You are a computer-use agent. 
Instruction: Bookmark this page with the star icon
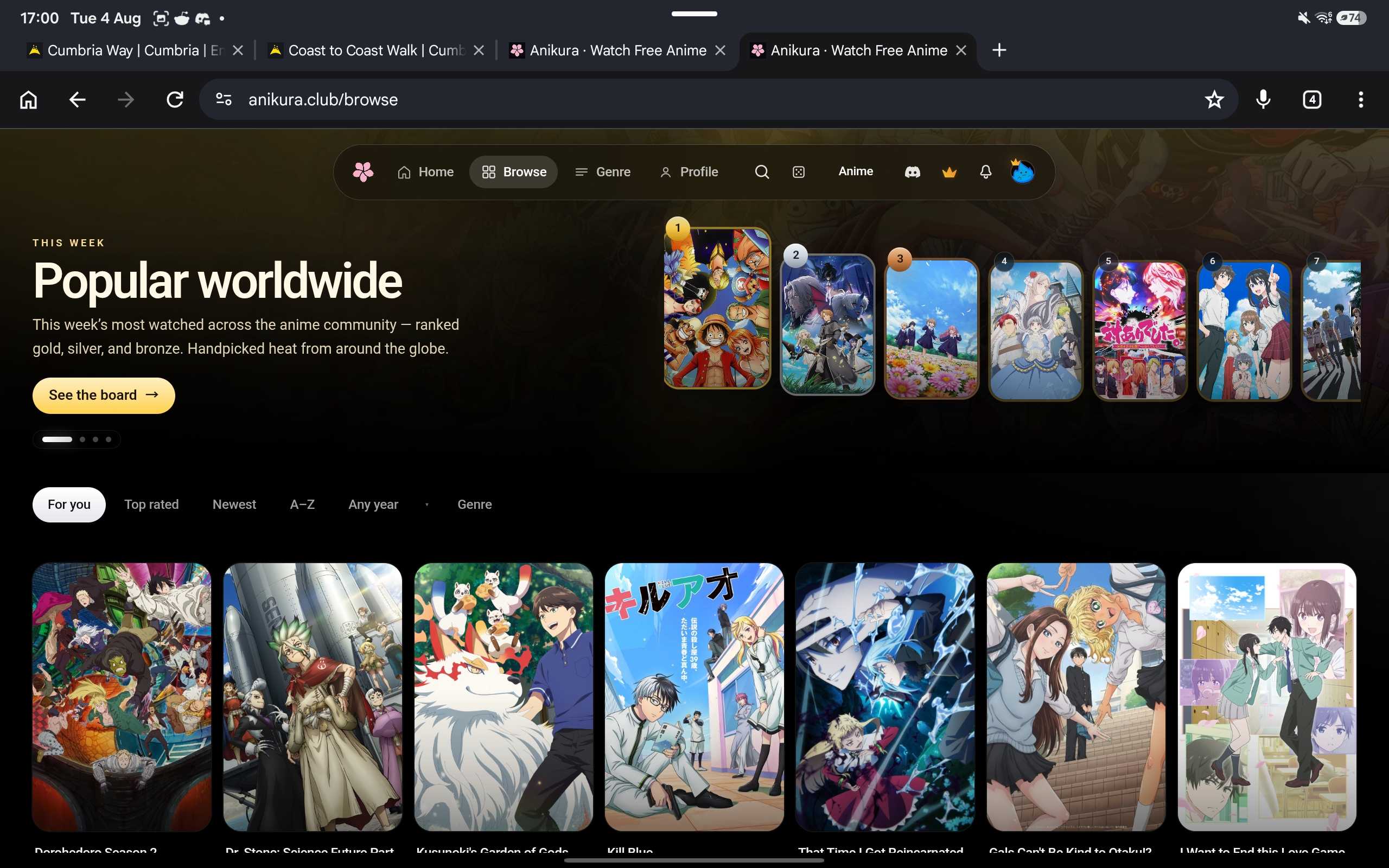click(x=1214, y=99)
